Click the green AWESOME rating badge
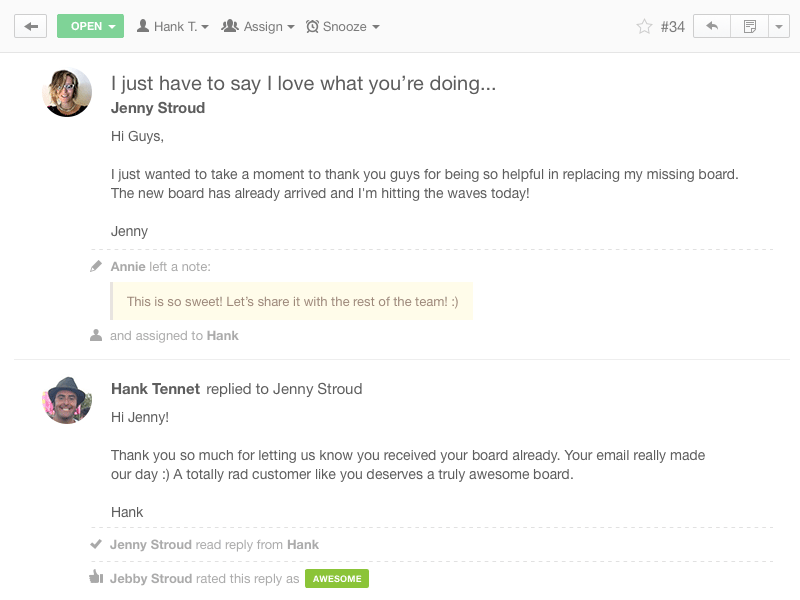Image resolution: width=800 pixels, height=600 pixels. [337, 579]
